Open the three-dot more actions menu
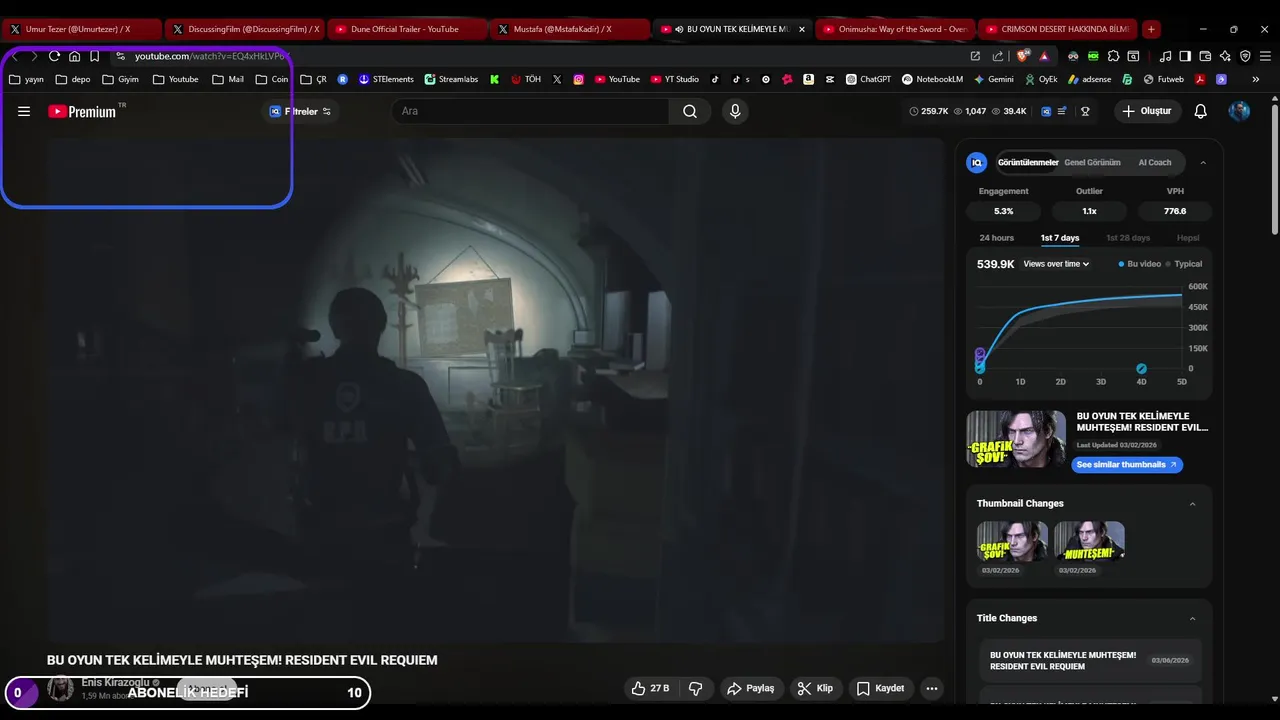The height and width of the screenshot is (720, 1280). pyautogui.click(x=932, y=688)
